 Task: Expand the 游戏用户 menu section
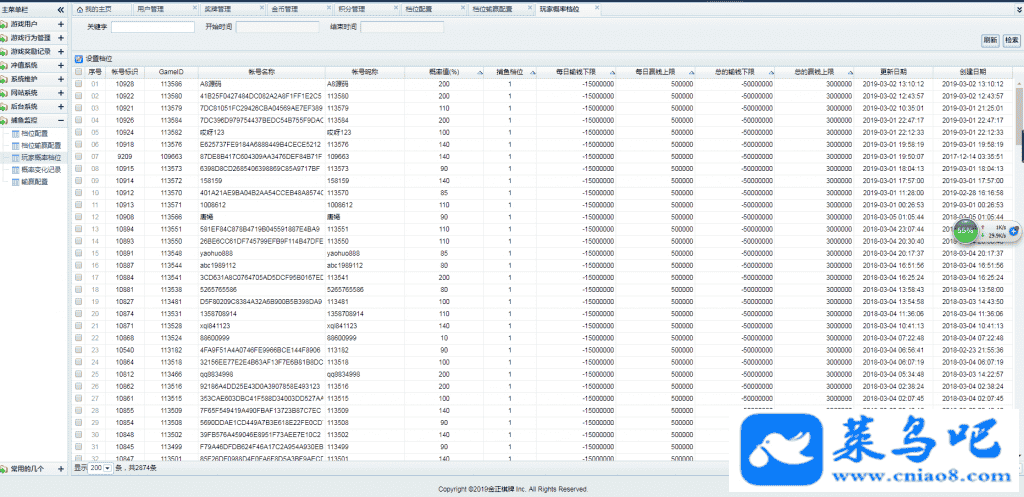61,23
